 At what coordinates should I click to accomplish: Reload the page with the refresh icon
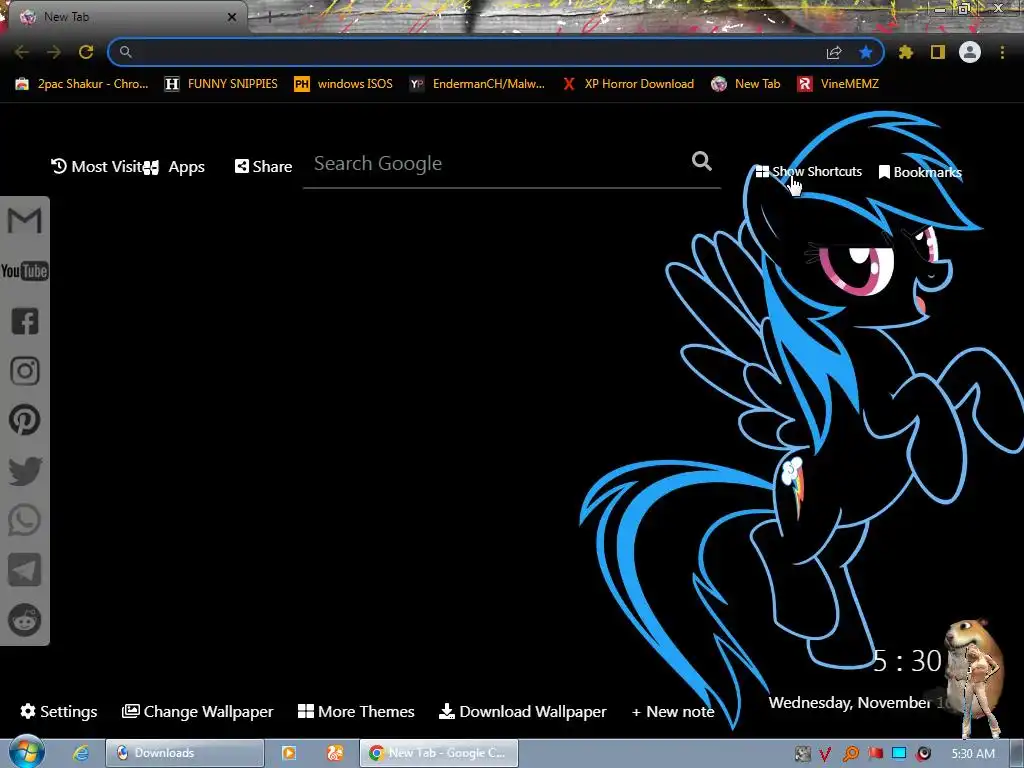click(86, 52)
